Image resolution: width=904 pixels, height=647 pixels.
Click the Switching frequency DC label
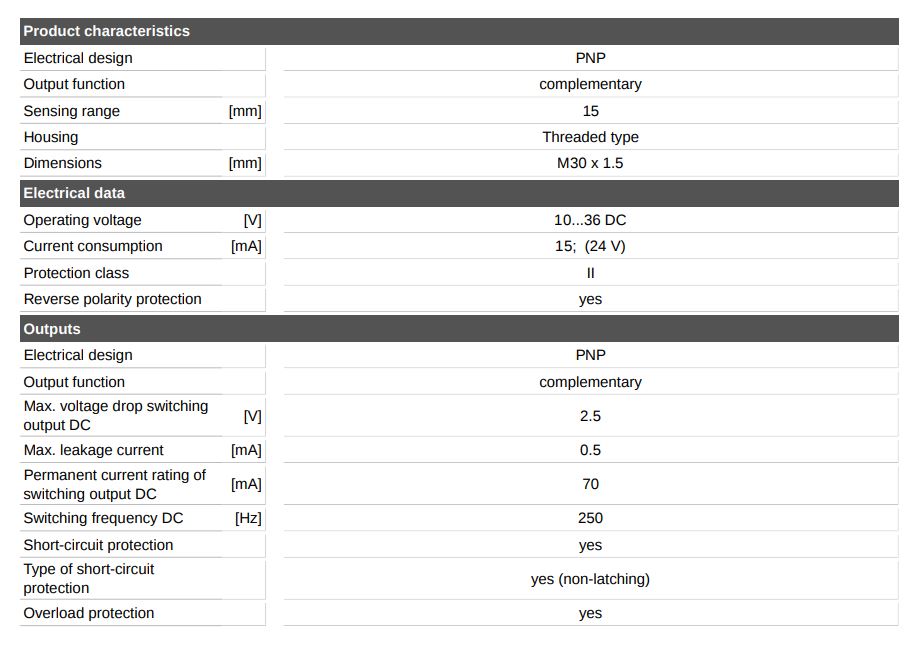pyautogui.click(x=103, y=518)
